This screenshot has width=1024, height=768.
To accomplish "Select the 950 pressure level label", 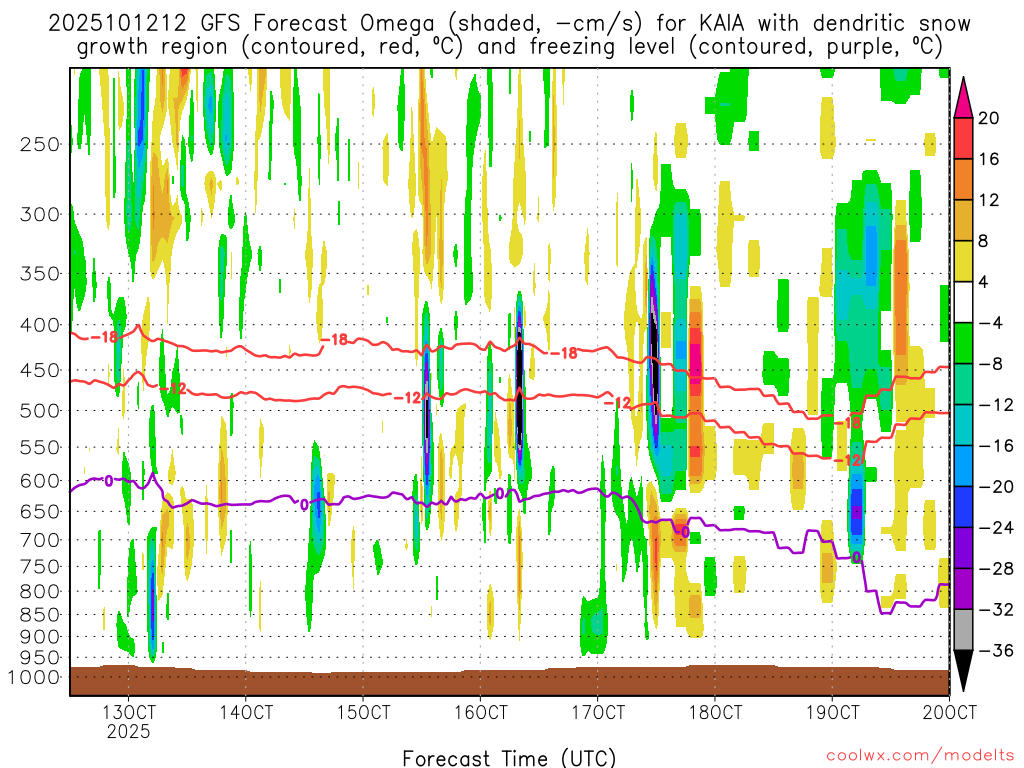I will tap(40, 658).
